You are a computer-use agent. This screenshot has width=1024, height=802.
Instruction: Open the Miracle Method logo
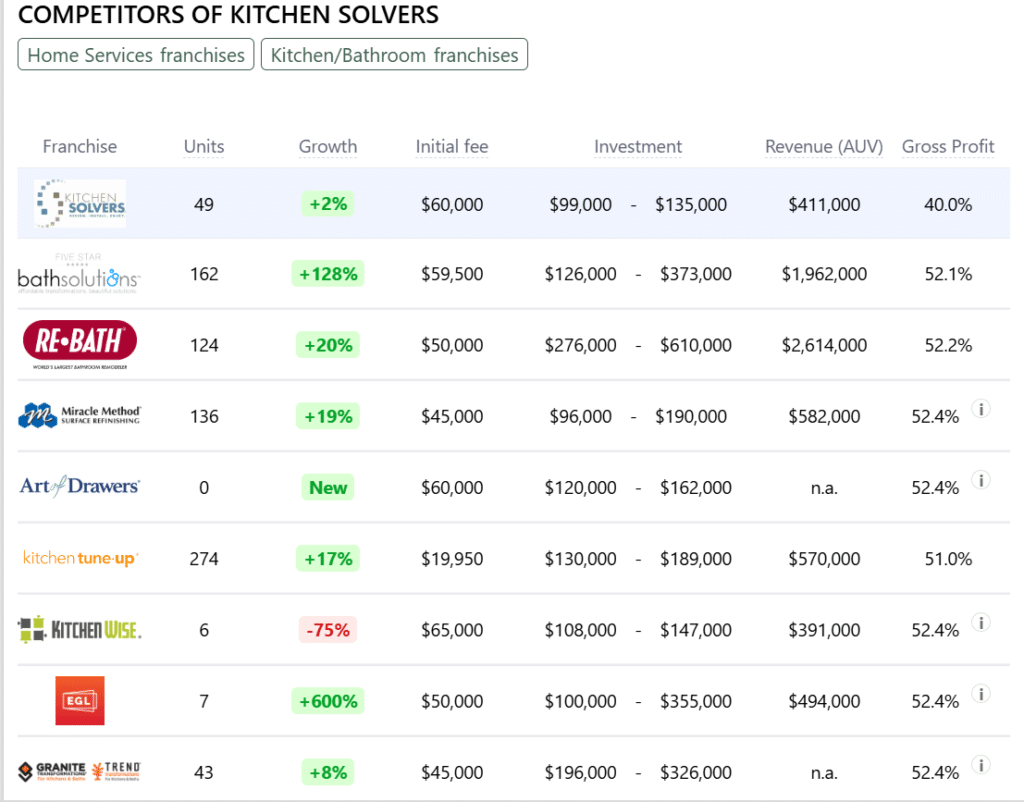point(80,415)
